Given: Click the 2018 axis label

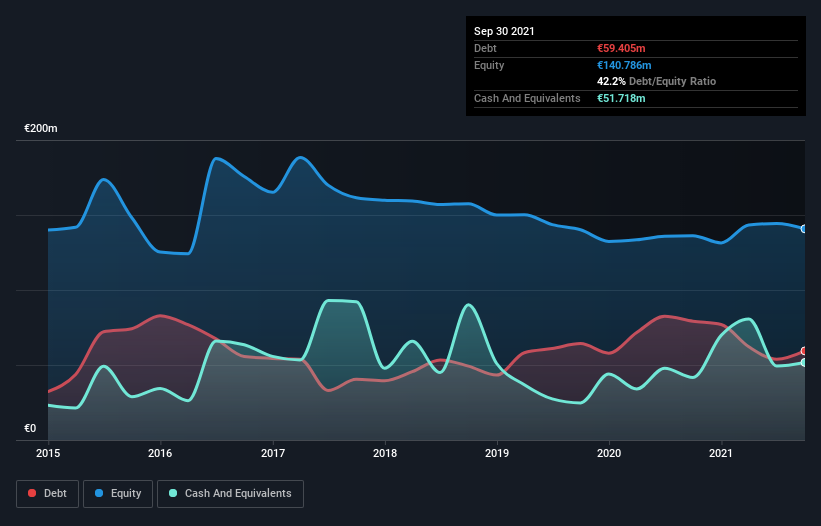Looking at the screenshot, I should tap(385, 453).
